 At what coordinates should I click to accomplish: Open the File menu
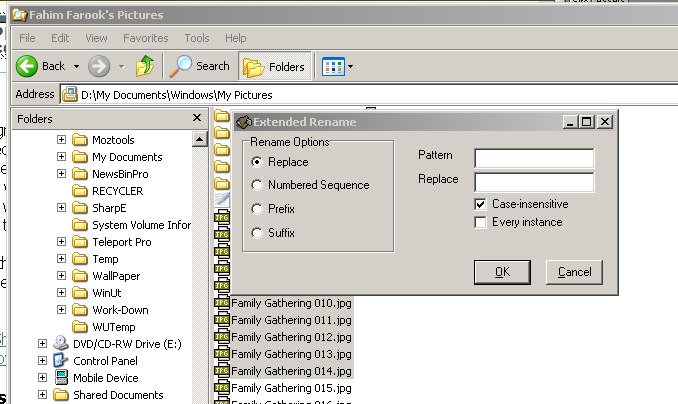coord(27,38)
